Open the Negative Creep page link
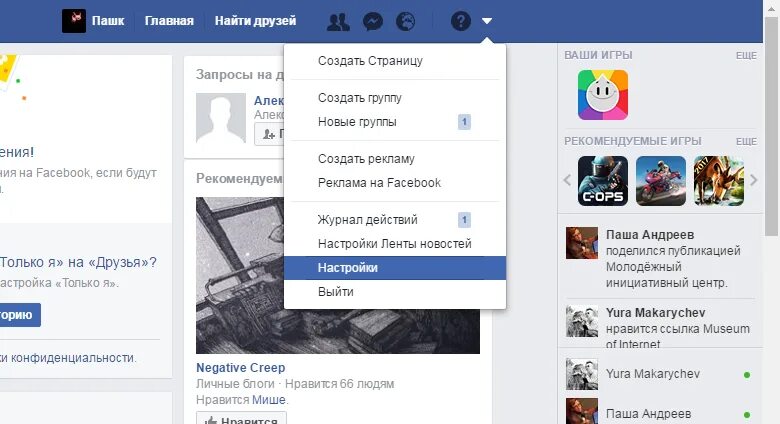Screen dimensions: 780x424 [x=241, y=368]
